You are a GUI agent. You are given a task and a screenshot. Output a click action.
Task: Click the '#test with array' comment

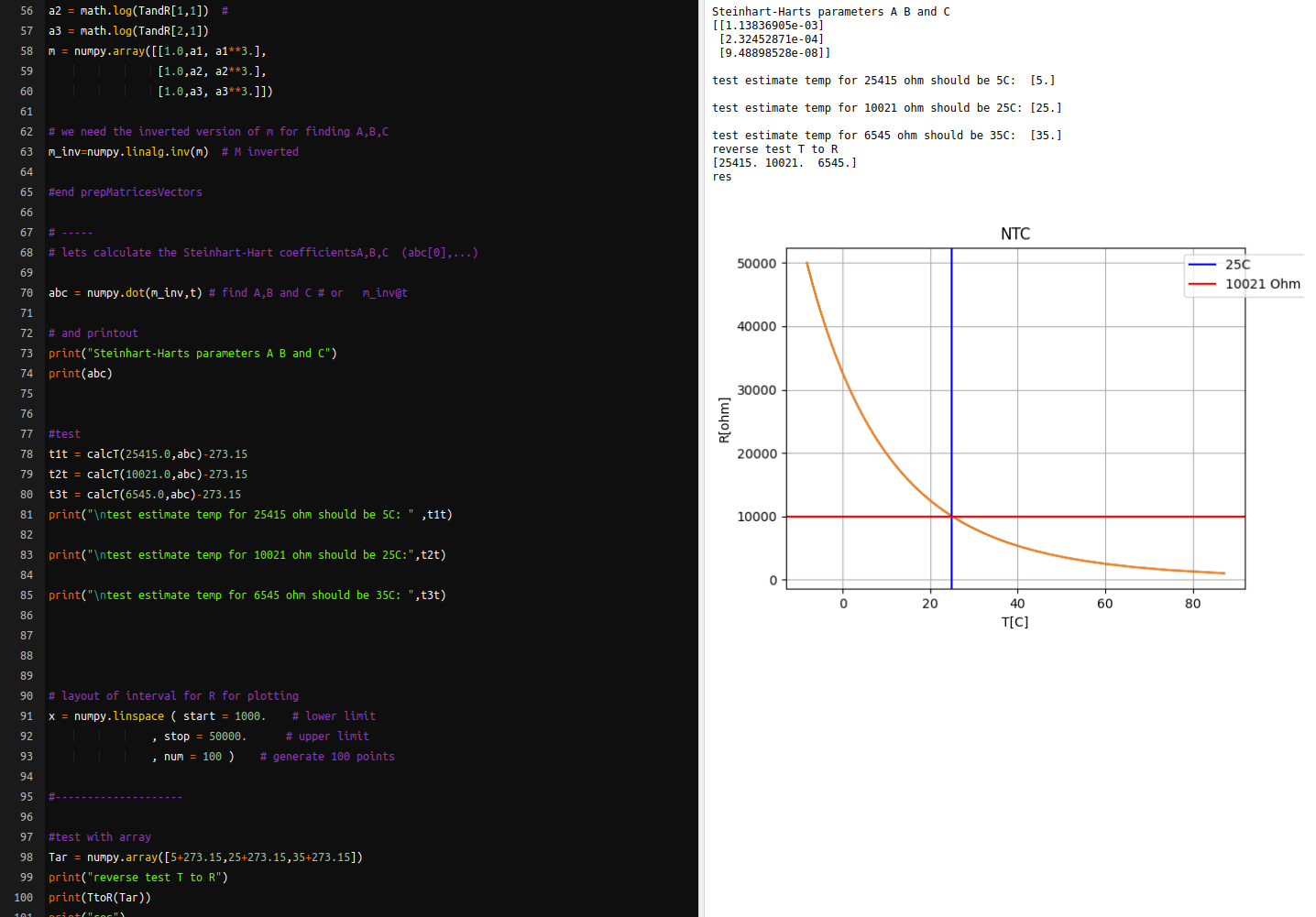pyautogui.click(x=100, y=837)
